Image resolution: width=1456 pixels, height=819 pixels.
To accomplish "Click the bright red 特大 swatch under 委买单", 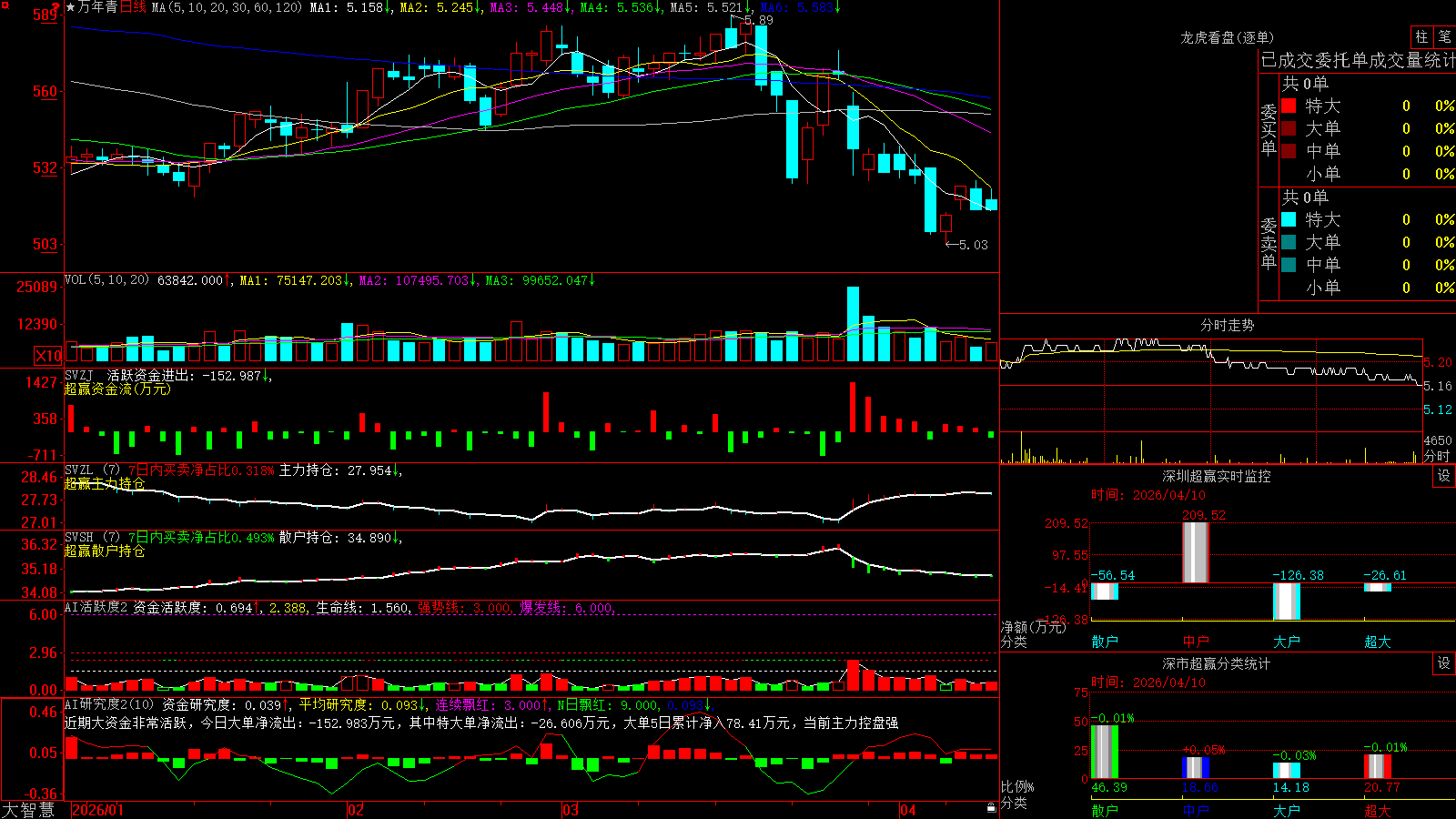I will tap(1289, 106).
